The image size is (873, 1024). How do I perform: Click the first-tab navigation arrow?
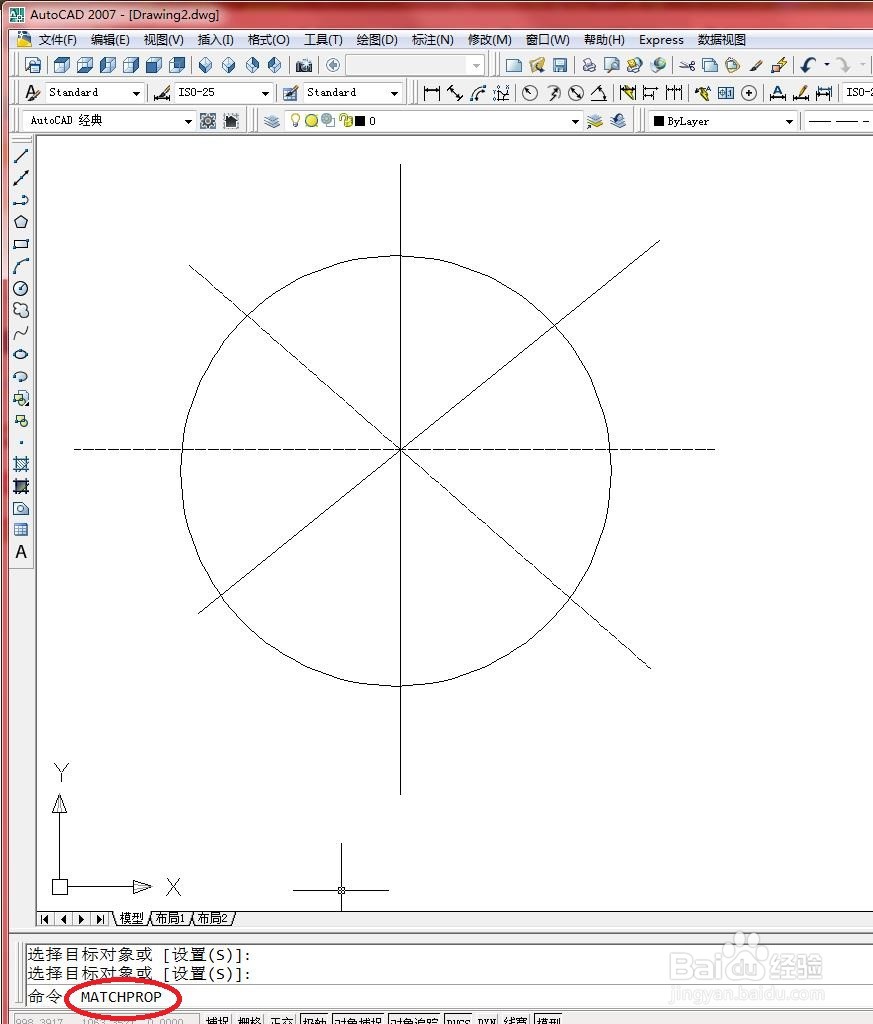[44, 919]
